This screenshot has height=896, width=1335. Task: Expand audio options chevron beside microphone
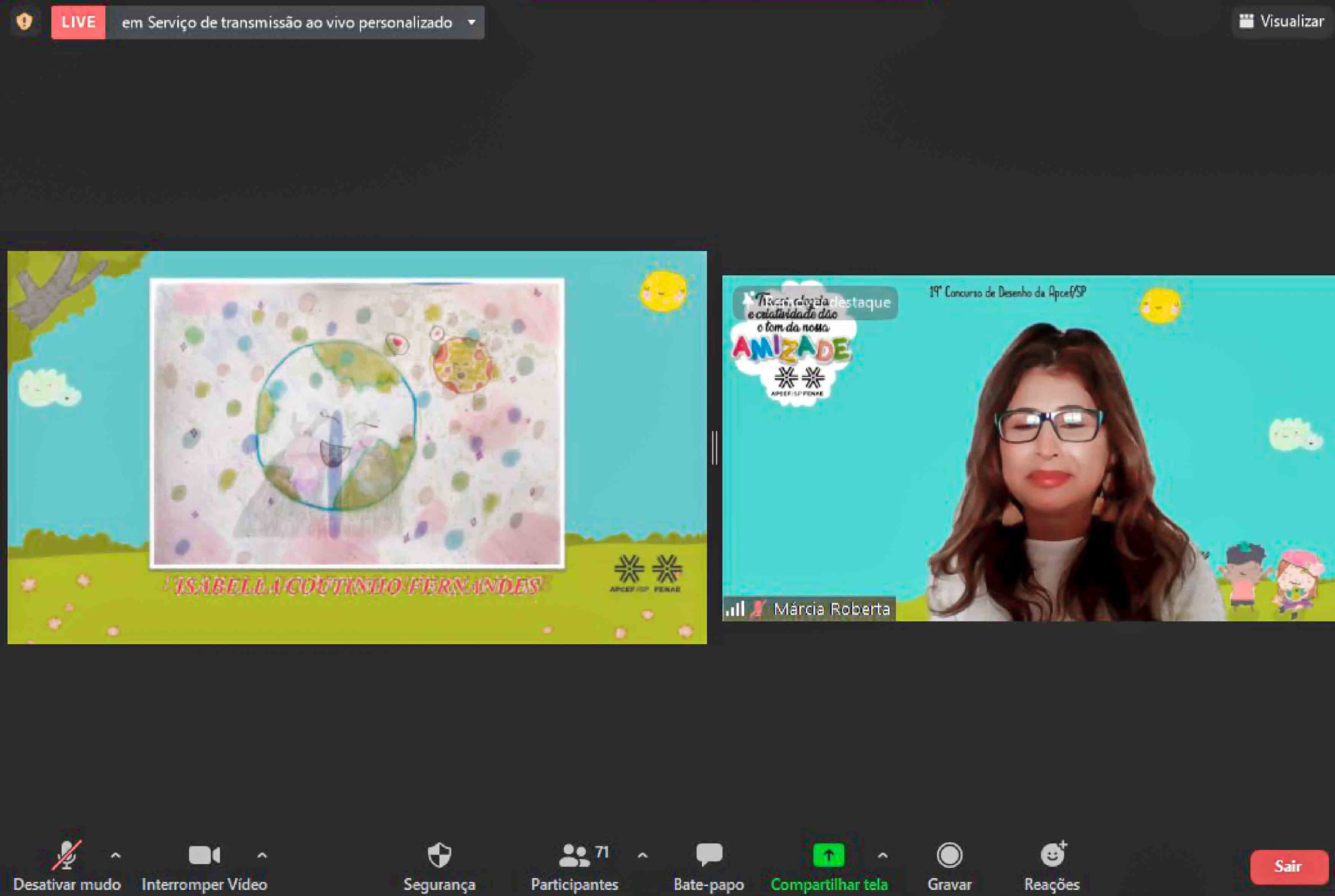115,855
